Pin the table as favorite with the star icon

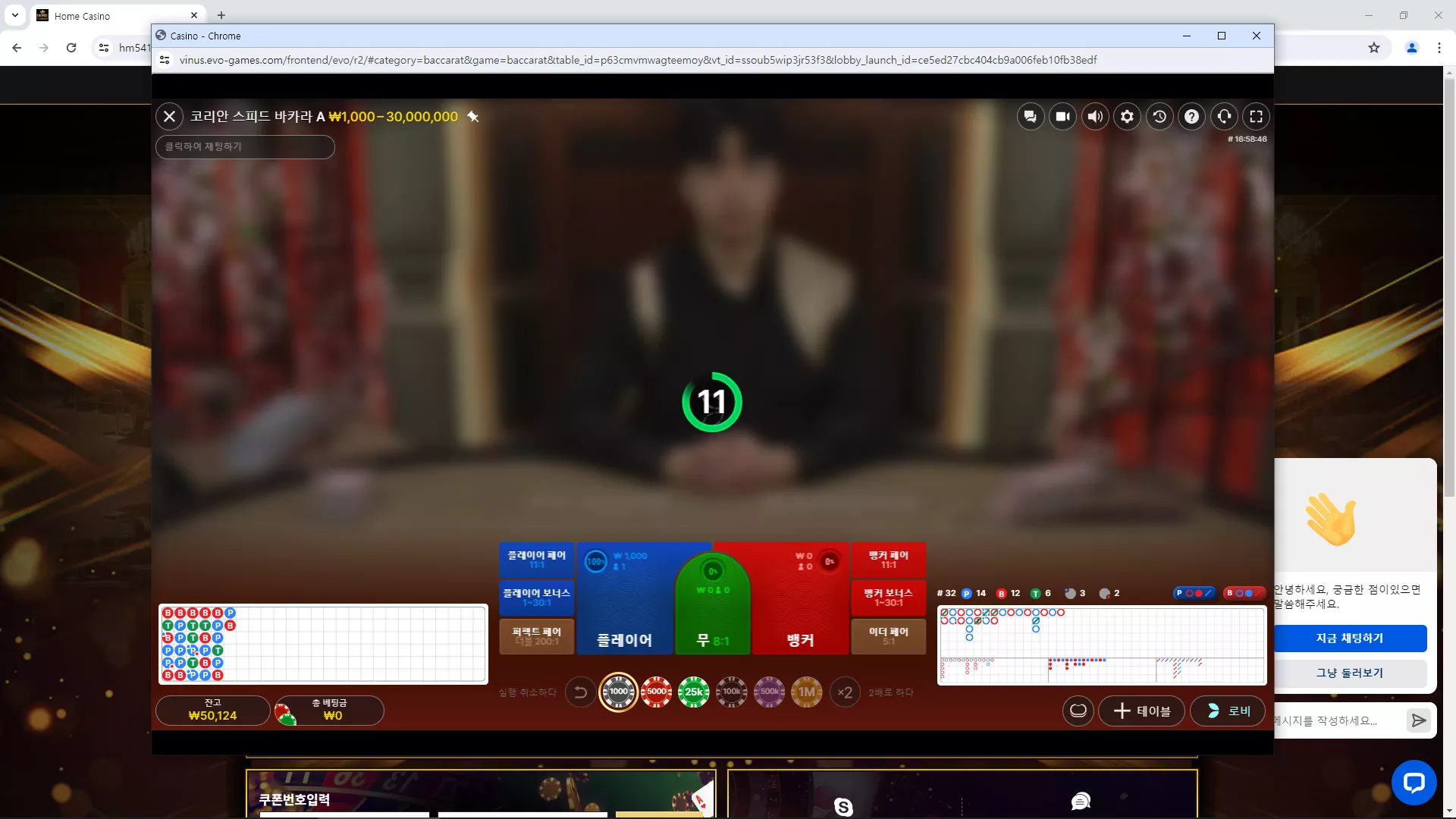(x=473, y=117)
